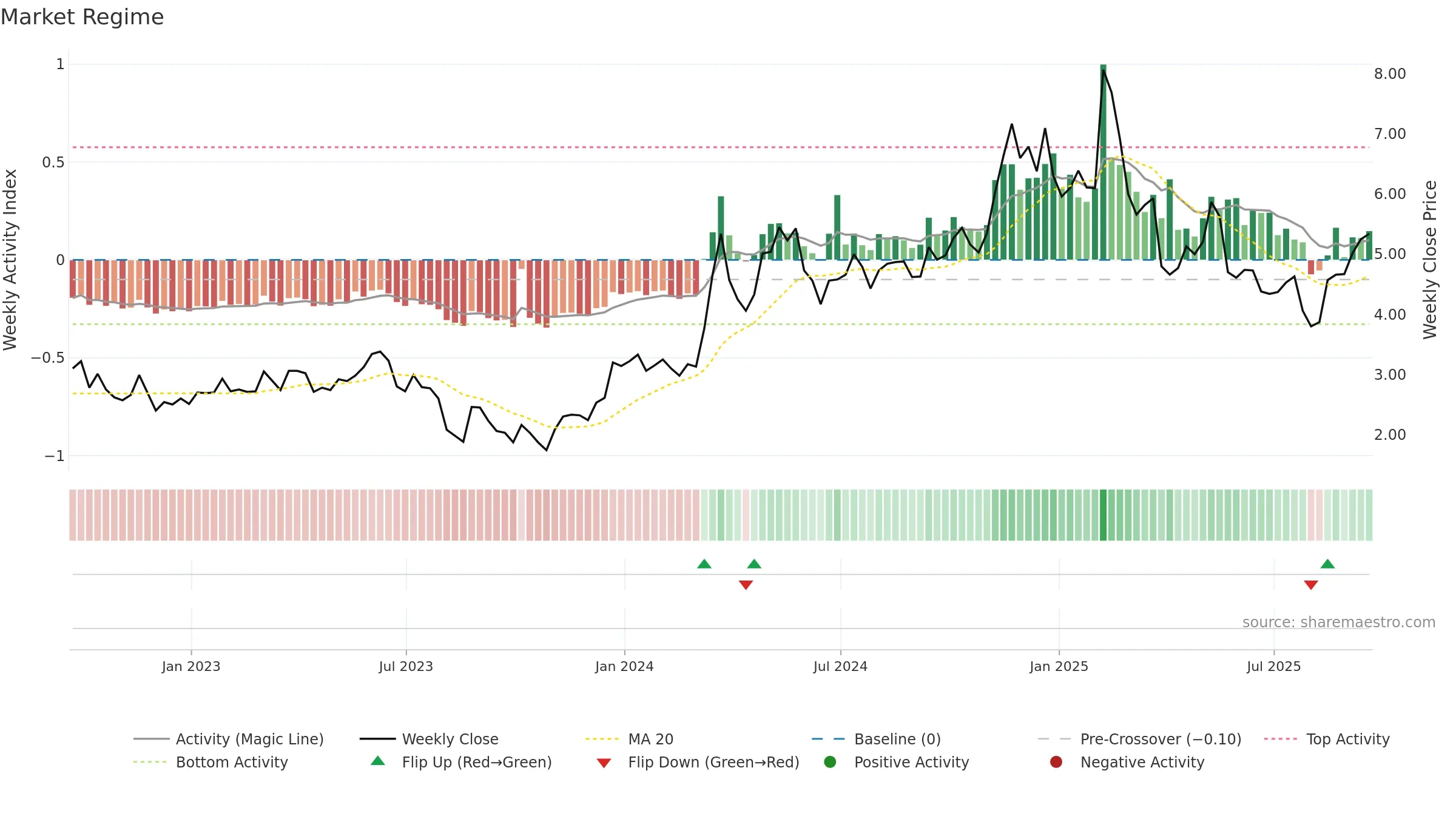Image resolution: width=1456 pixels, height=819 pixels.
Task: Click the 8.00 price axis tick
Action: (x=1390, y=74)
